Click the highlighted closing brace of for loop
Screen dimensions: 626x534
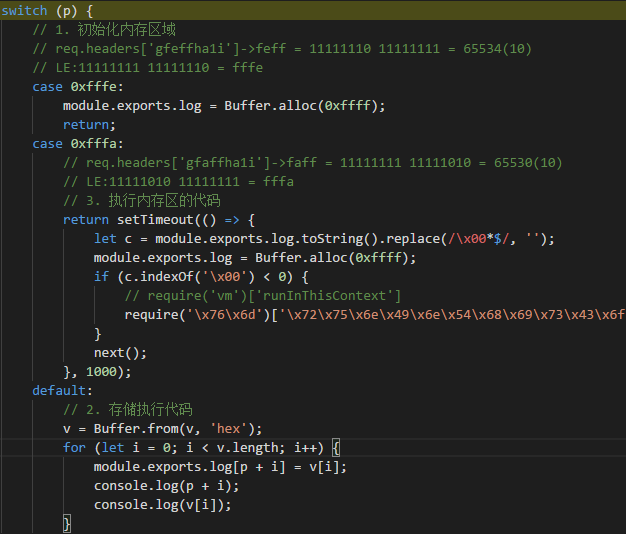67,524
